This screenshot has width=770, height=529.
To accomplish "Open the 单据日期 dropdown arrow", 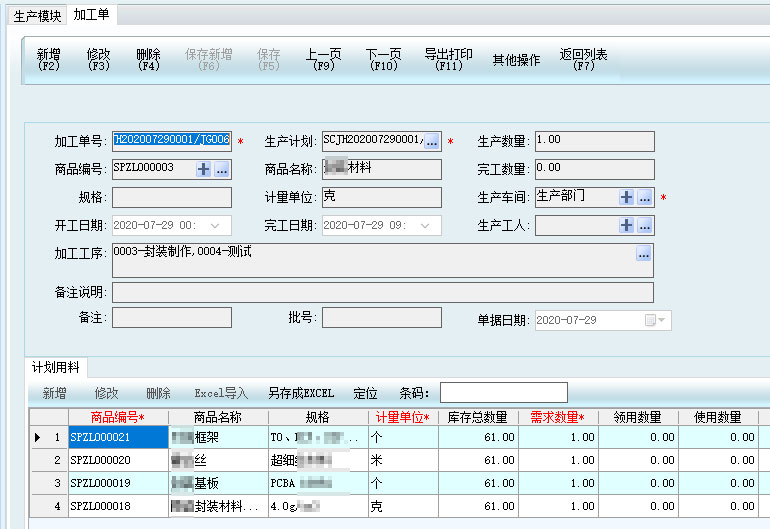I will 662,320.
